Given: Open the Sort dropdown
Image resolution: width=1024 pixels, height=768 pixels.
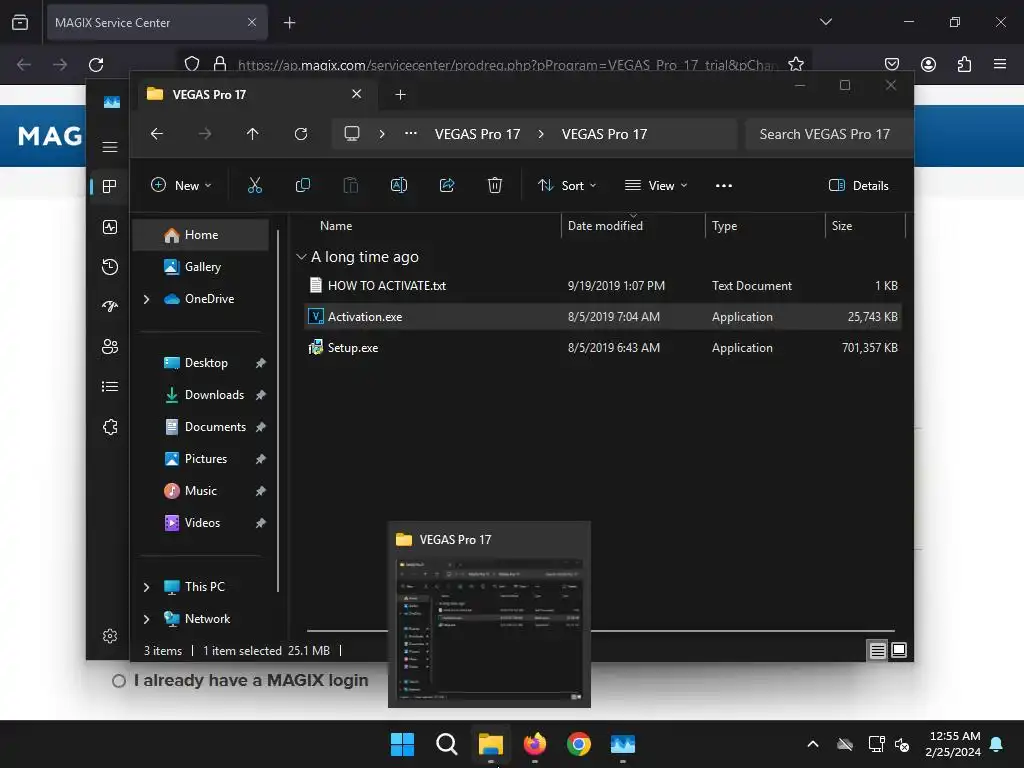Looking at the screenshot, I should (x=567, y=185).
